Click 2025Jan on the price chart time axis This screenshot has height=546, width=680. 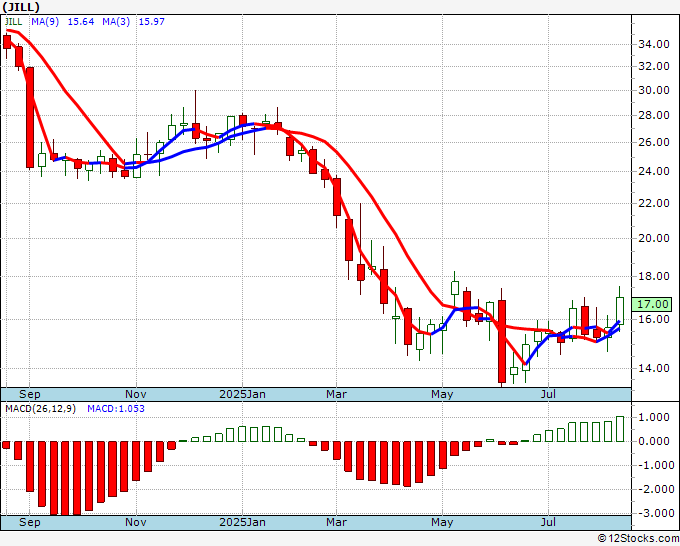pyautogui.click(x=242, y=395)
